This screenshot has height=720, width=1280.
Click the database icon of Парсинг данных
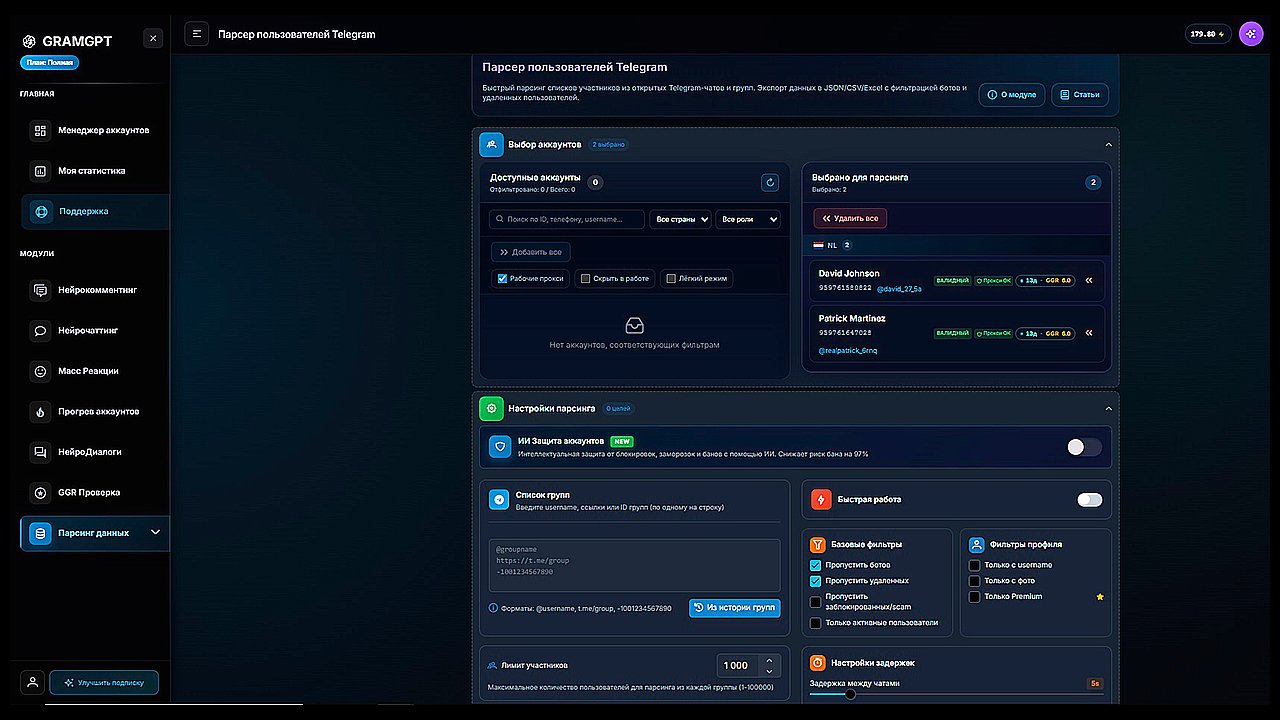40,533
